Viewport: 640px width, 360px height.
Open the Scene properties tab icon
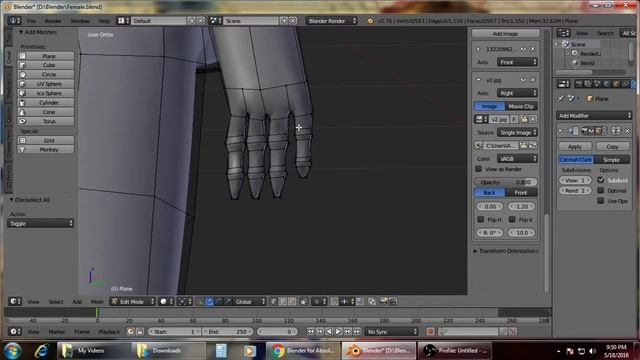pyautogui.click(x=598, y=84)
